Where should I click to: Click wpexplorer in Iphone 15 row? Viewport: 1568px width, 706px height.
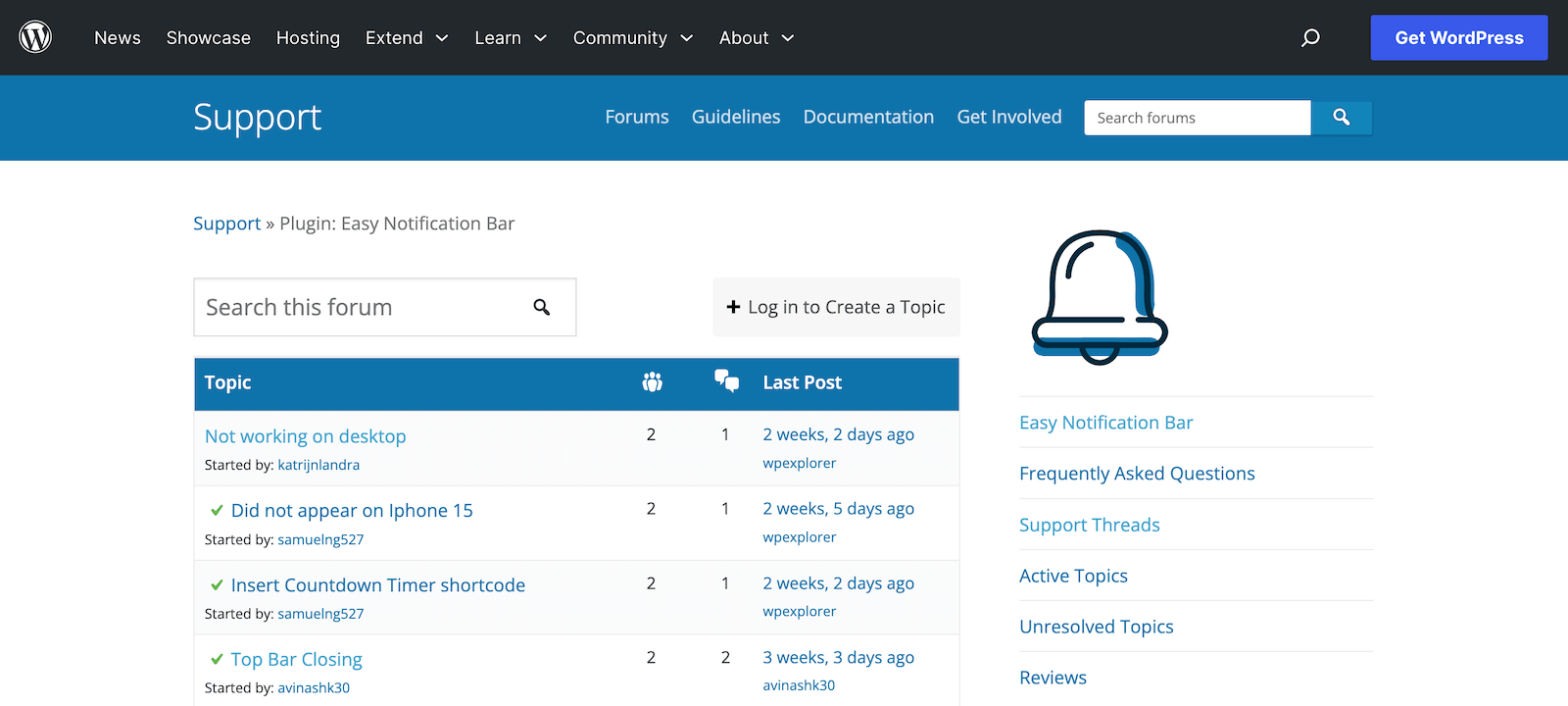coord(800,537)
